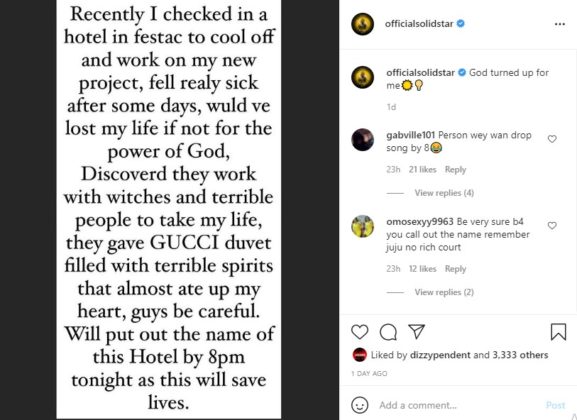The width and height of the screenshot is (577, 420).
Task: Open dizzypendent's profile link
Action: coord(440,355)
